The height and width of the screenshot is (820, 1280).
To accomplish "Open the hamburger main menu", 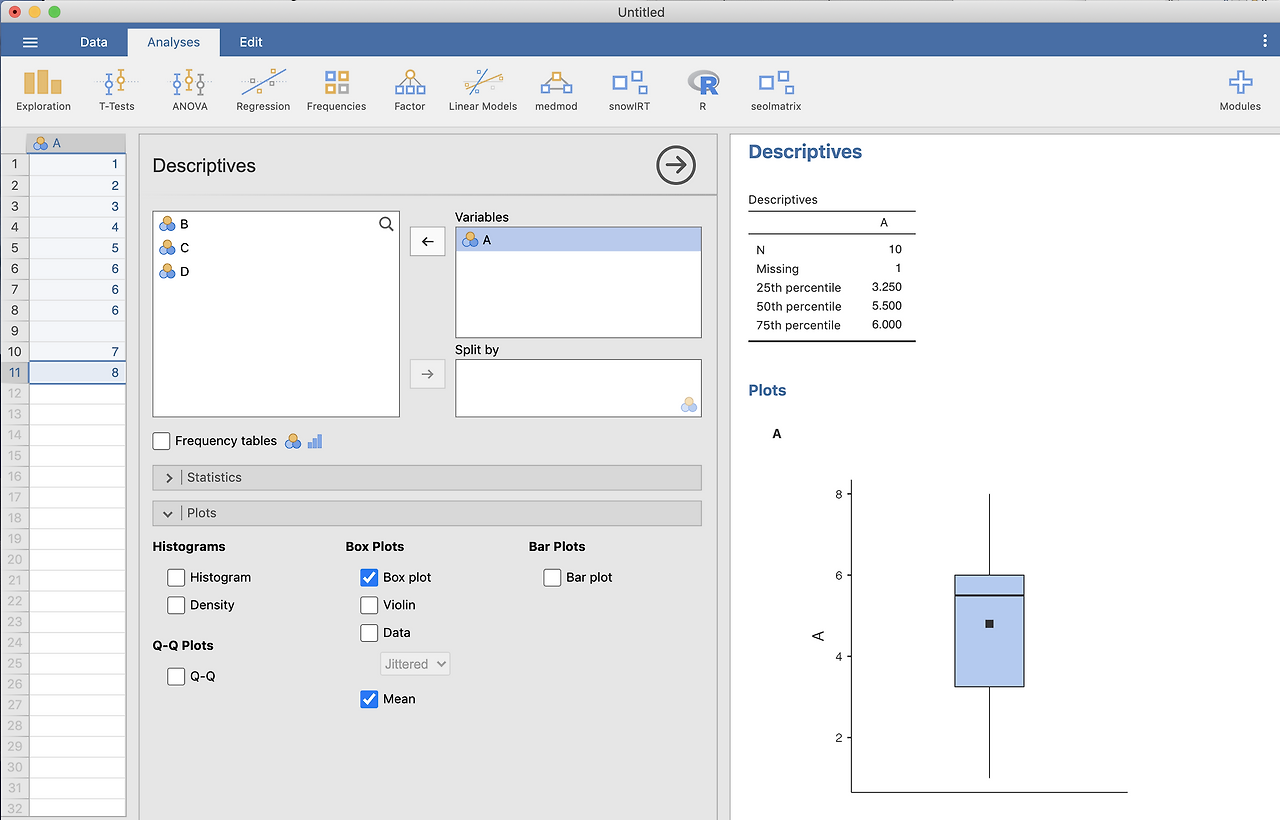I will click(x=30, y=42).
